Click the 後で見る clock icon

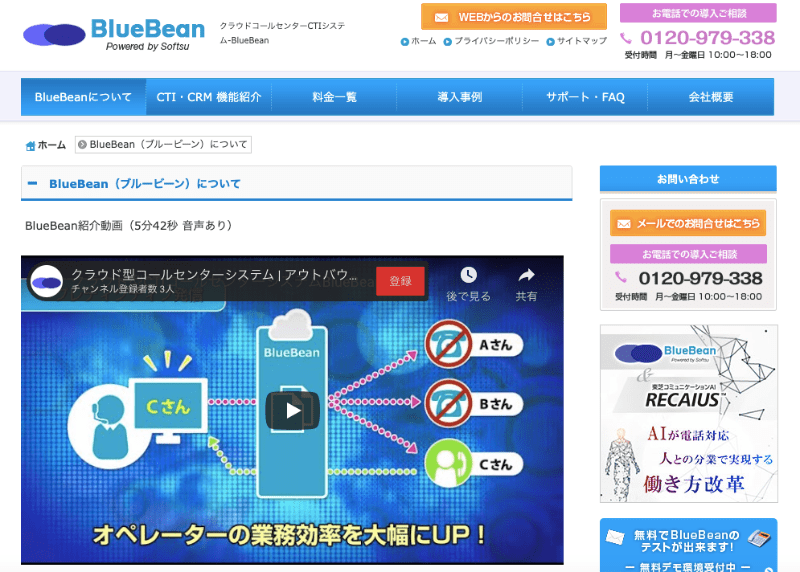pos(468,275)
